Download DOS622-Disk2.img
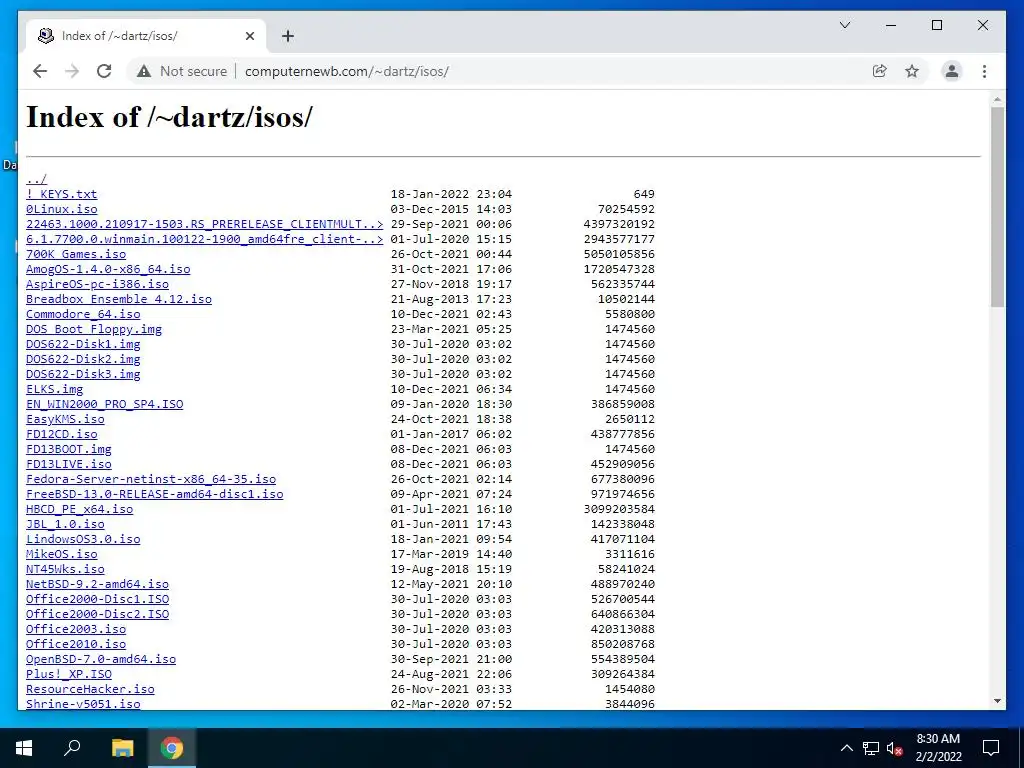 pos(83,359)
